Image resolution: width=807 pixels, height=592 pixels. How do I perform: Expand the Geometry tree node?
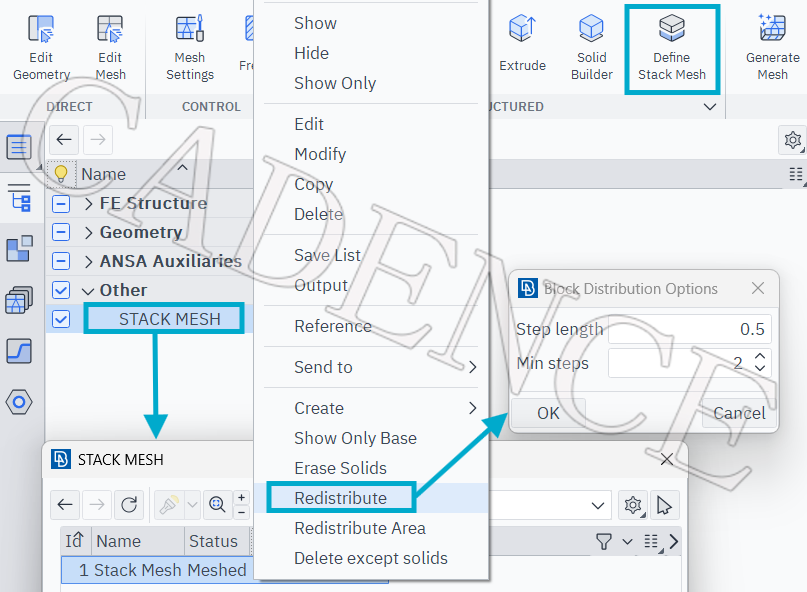click(x=89, y=233)
